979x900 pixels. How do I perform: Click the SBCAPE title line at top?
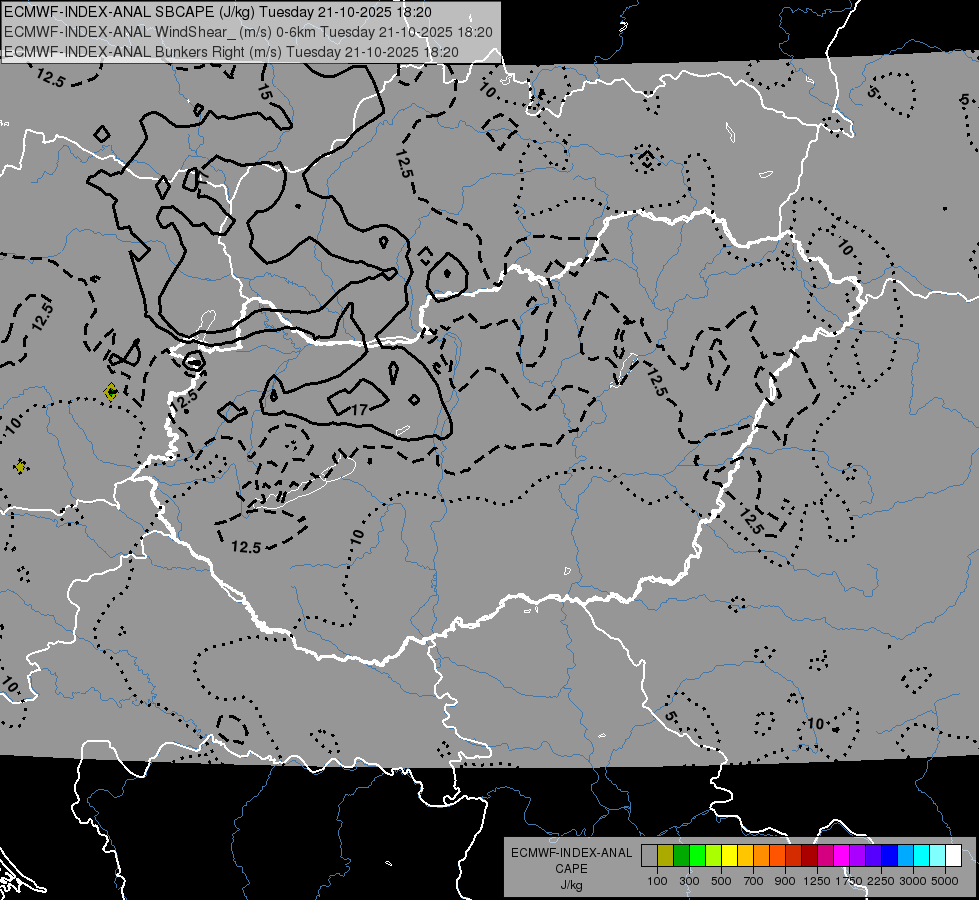click(218, 12)
